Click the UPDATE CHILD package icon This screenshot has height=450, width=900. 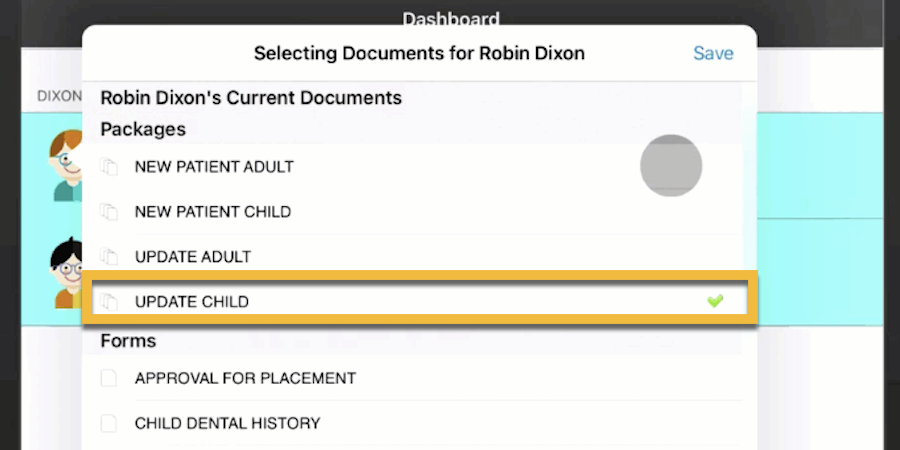coord(109,301)
